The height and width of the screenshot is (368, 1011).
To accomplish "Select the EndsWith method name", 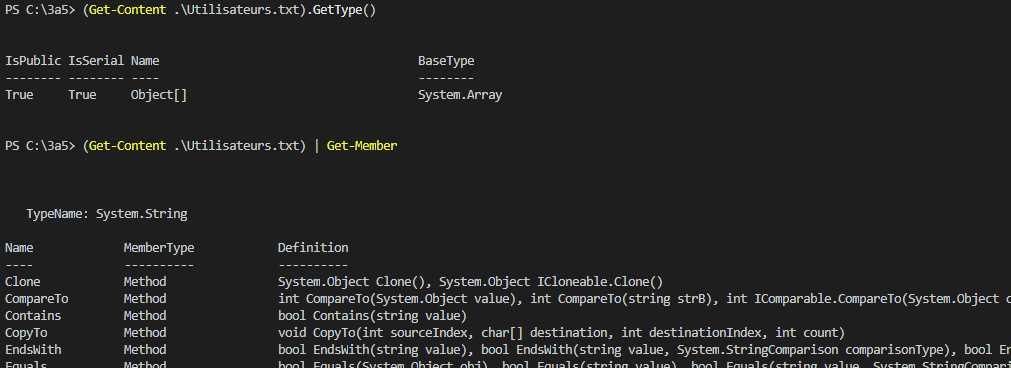I will click(33, 349).
